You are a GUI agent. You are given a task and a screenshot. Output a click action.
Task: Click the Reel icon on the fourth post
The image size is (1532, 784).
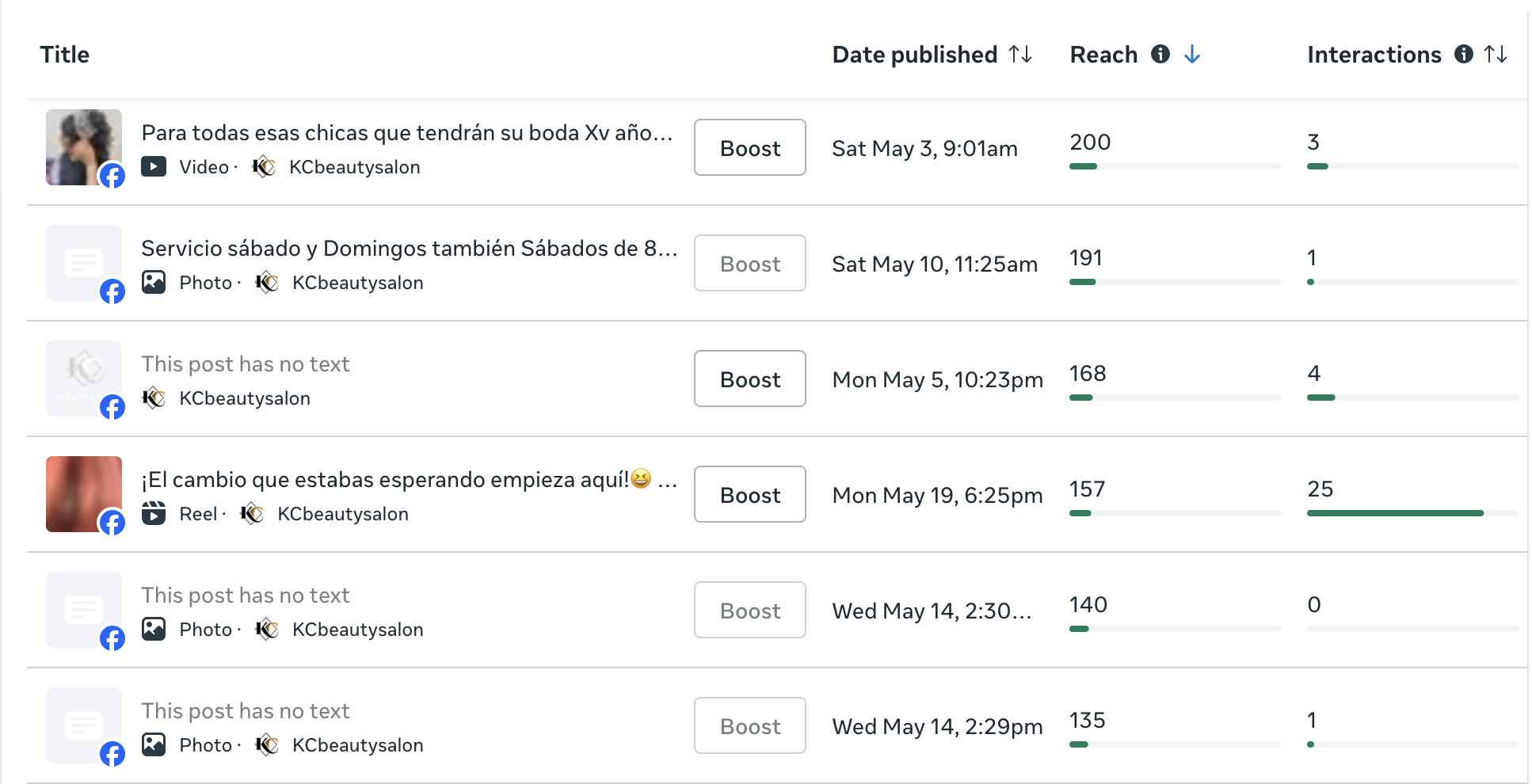click(154, 513)
